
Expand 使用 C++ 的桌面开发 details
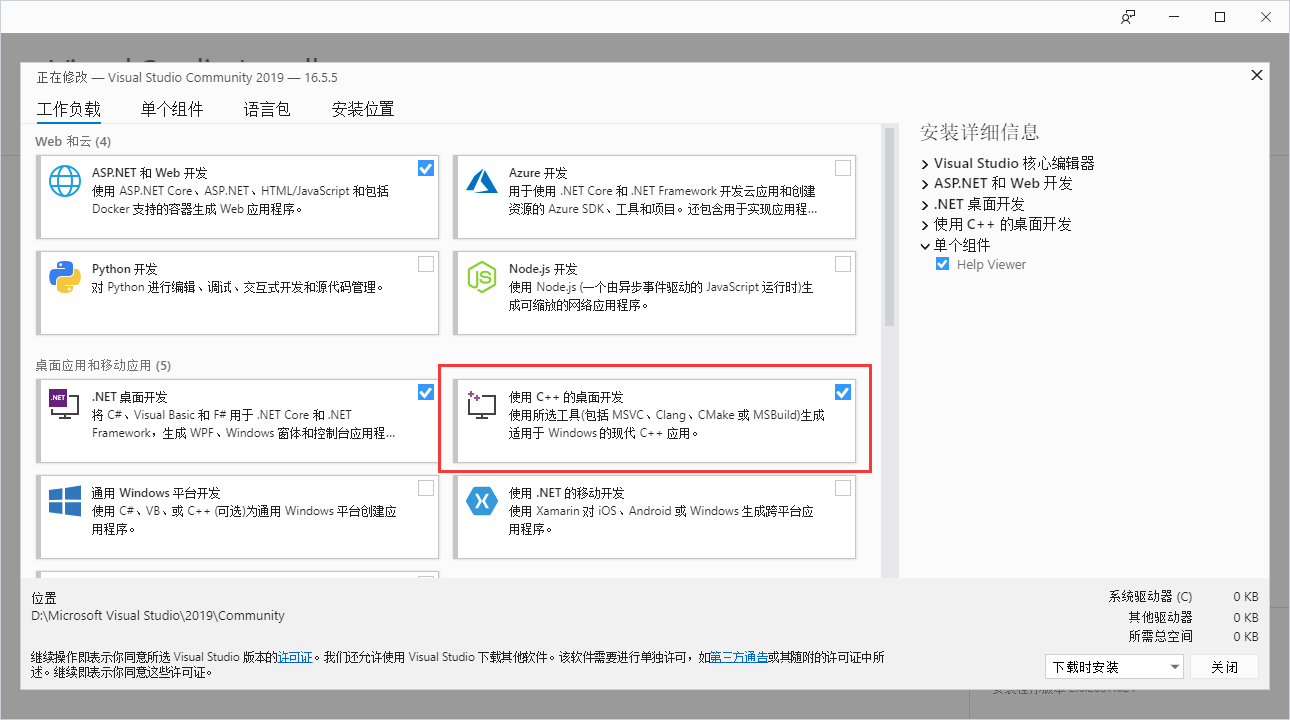(925, 225)
